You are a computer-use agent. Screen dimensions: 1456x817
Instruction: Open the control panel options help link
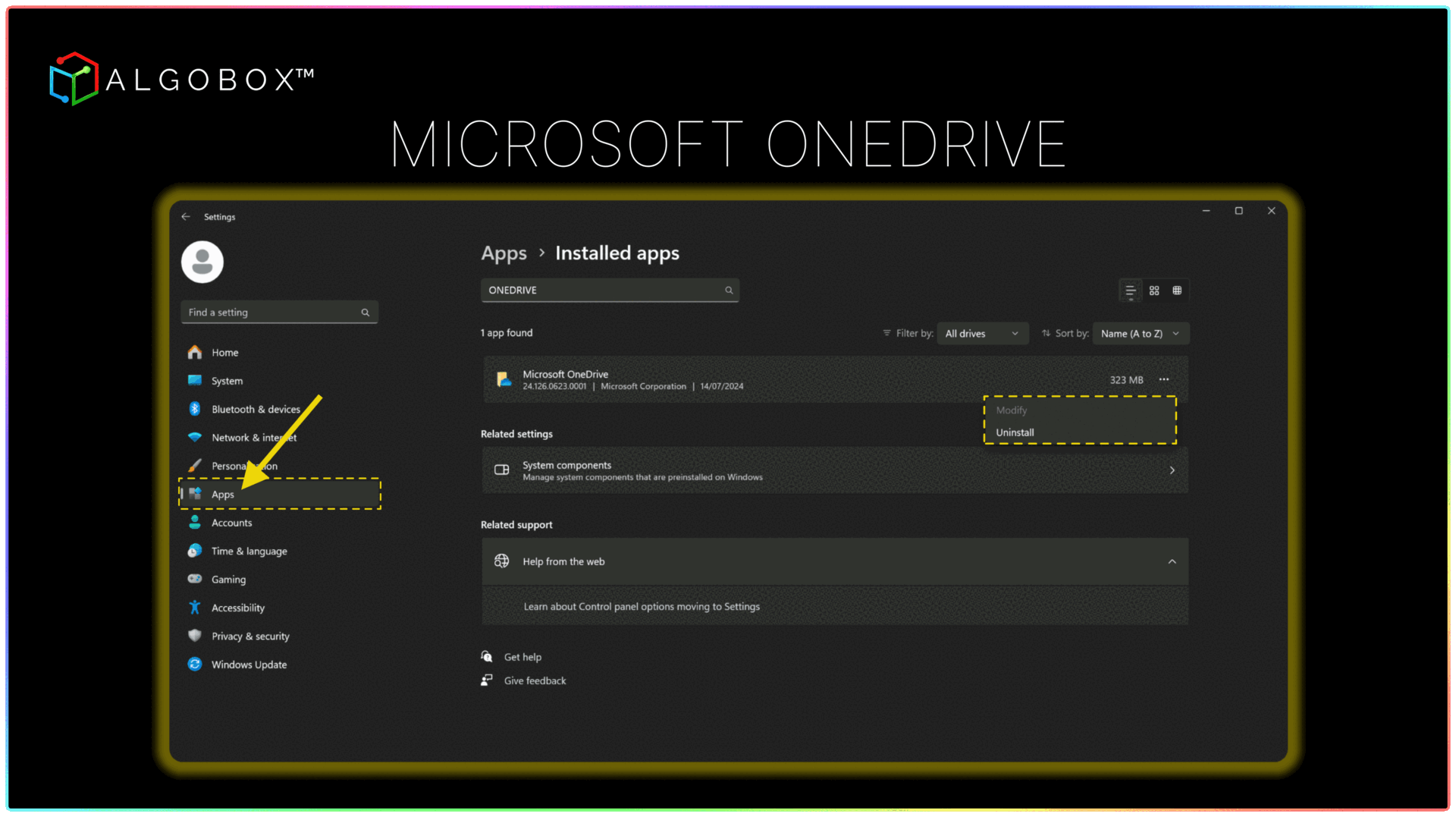tap(642, 607)
